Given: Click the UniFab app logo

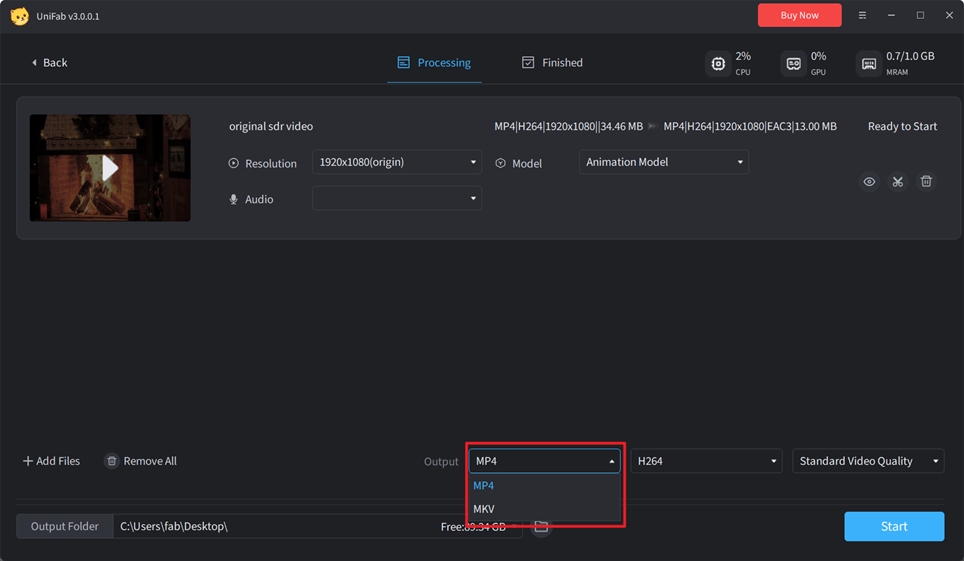Looking at the screenshot, I should (x=19, y=16).
